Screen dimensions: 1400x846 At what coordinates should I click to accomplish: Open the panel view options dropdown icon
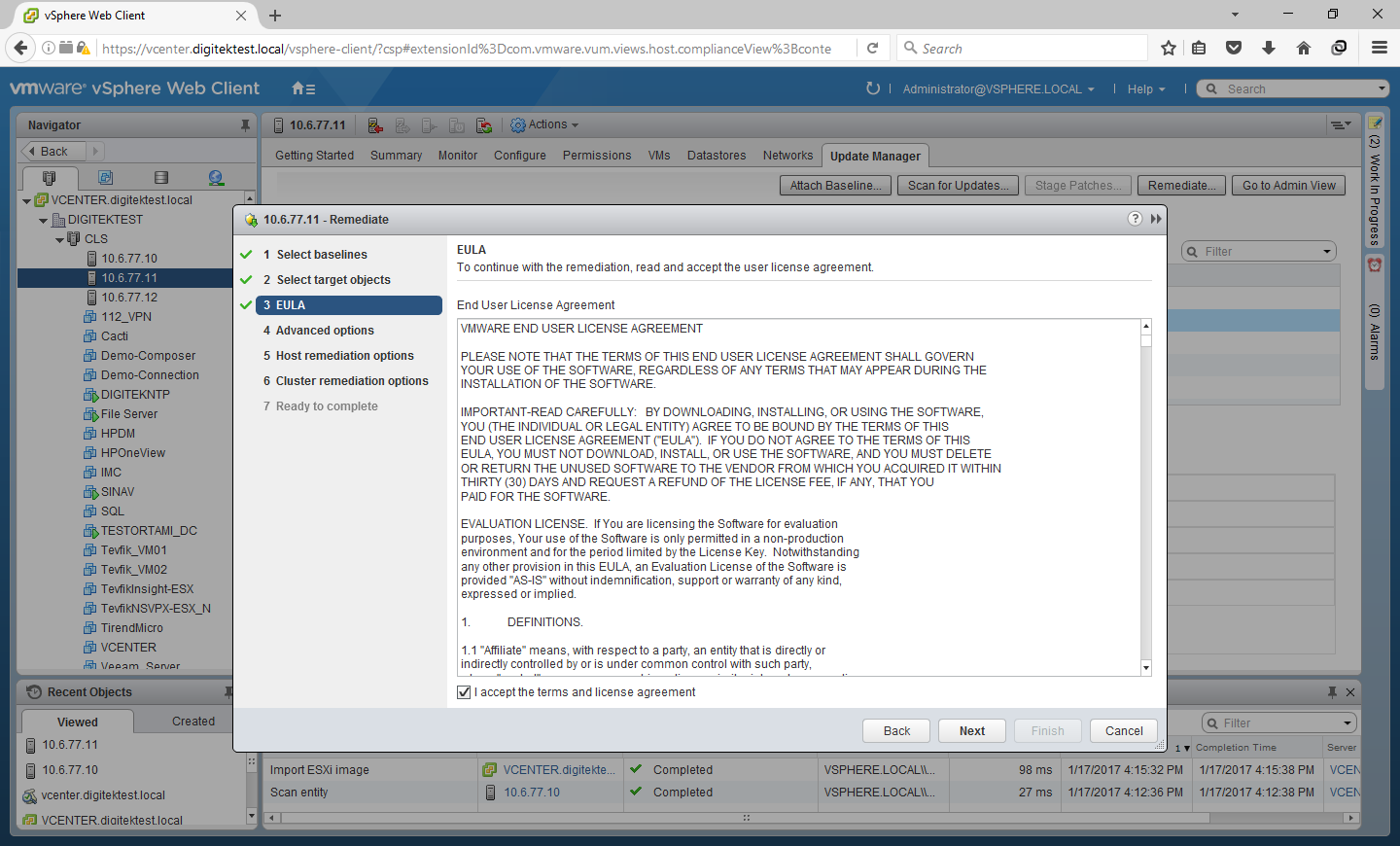[x=1341, y=124]
